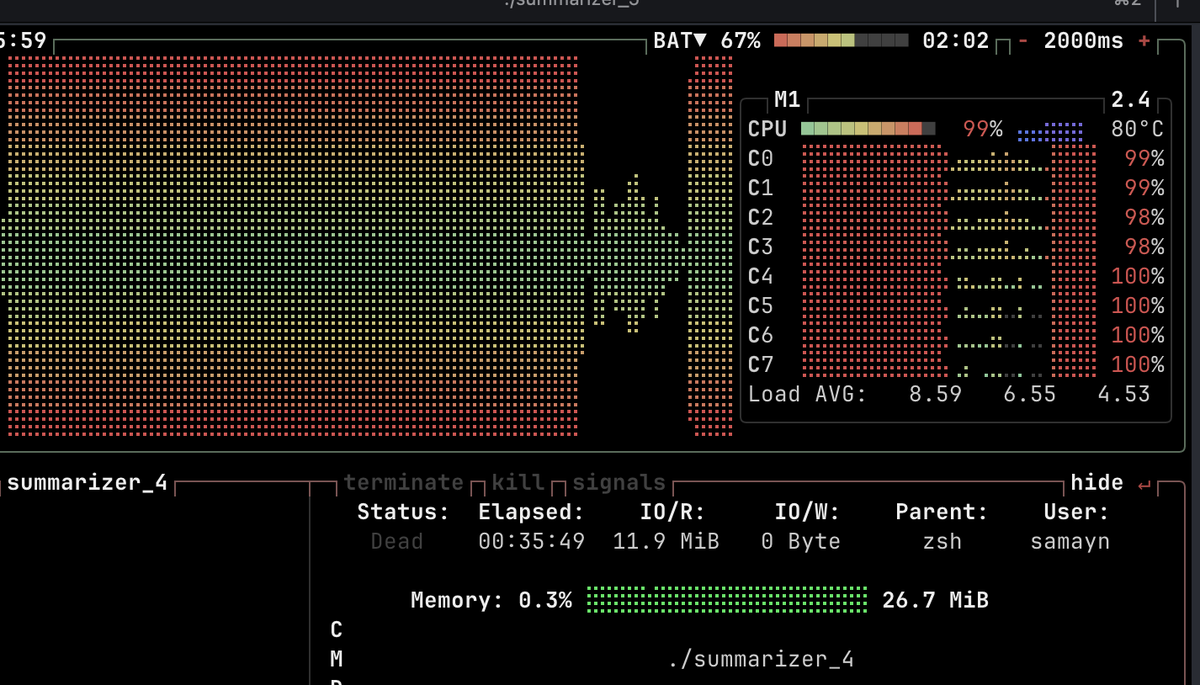
Task: Click the memory amount 26.7 MiB
Action: coord(935,600)
